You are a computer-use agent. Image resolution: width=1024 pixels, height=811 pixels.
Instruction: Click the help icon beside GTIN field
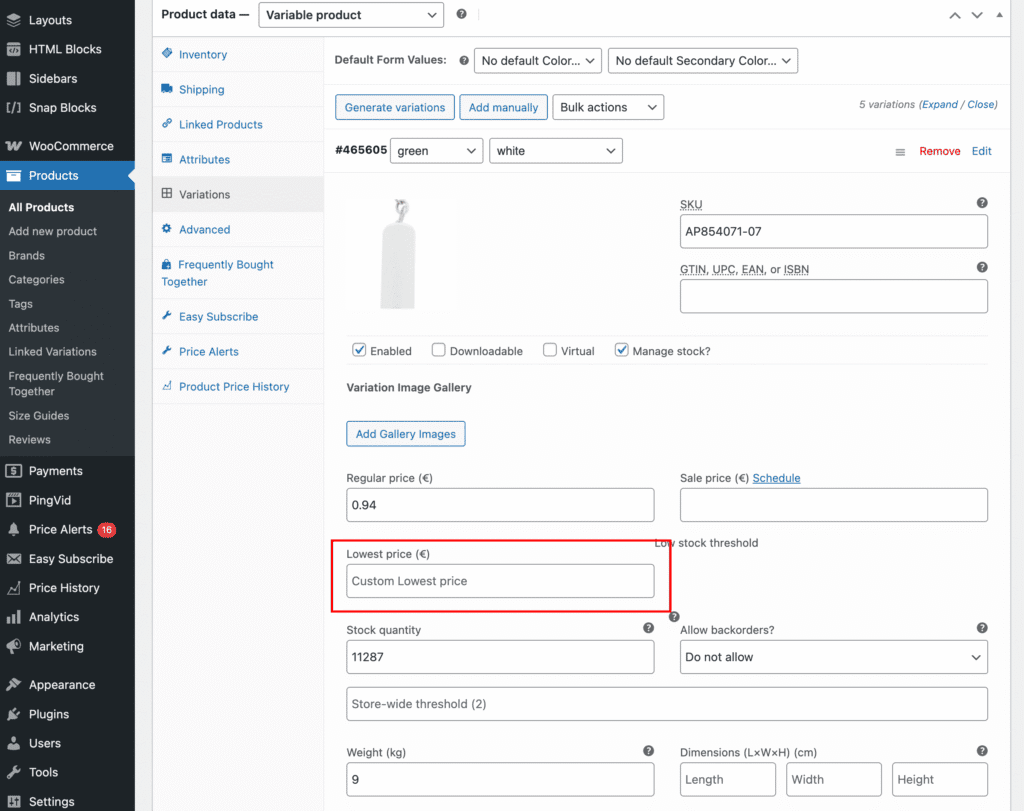point(982,267)
